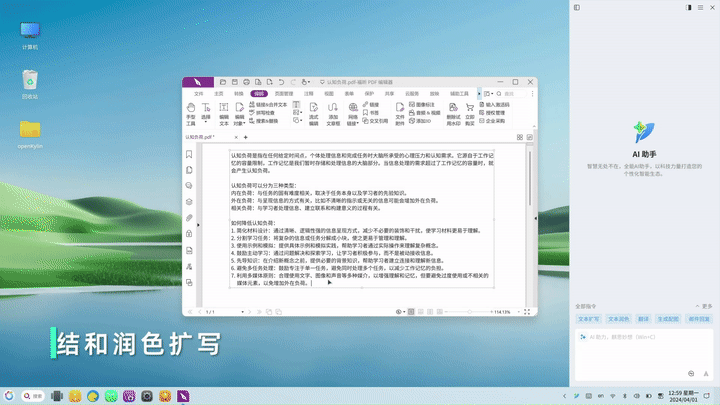This screenshot has width=720, height=405.
Task: Click the Text Polish (文本润色) AI command
Action: (x=618, y=319)
